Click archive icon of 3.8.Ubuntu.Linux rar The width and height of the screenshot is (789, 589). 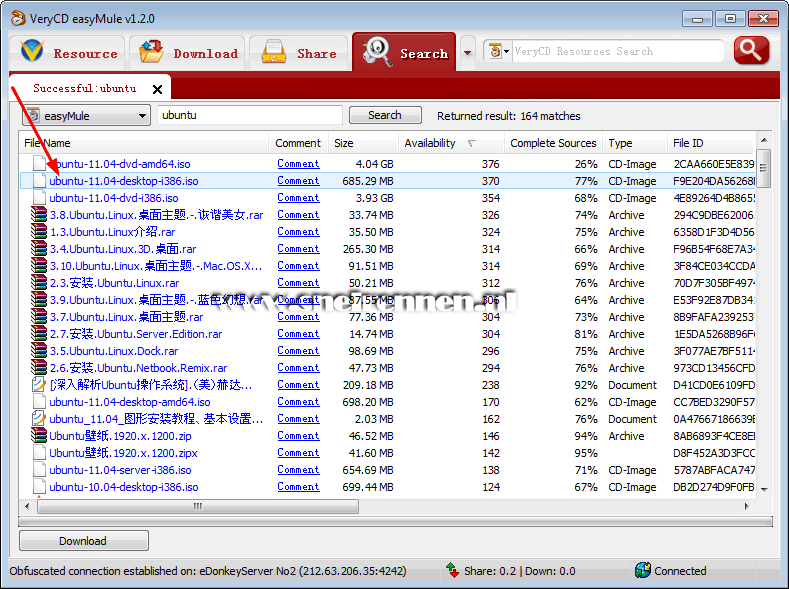(x=39, y=215)
